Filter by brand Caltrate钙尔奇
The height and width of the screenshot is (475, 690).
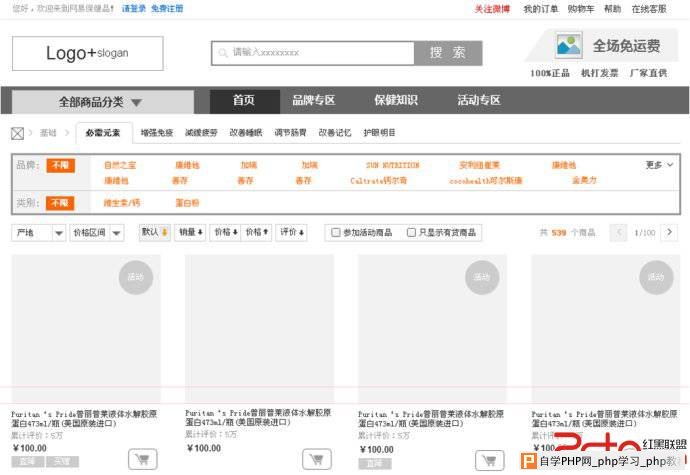click(378, 181)
